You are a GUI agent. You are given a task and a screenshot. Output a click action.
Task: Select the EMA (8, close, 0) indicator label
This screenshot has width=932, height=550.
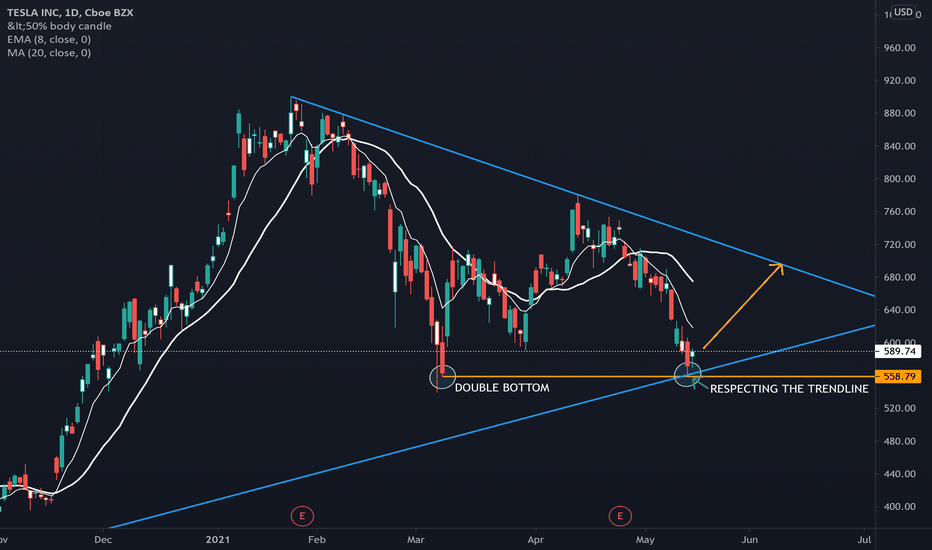pos(49,39)
